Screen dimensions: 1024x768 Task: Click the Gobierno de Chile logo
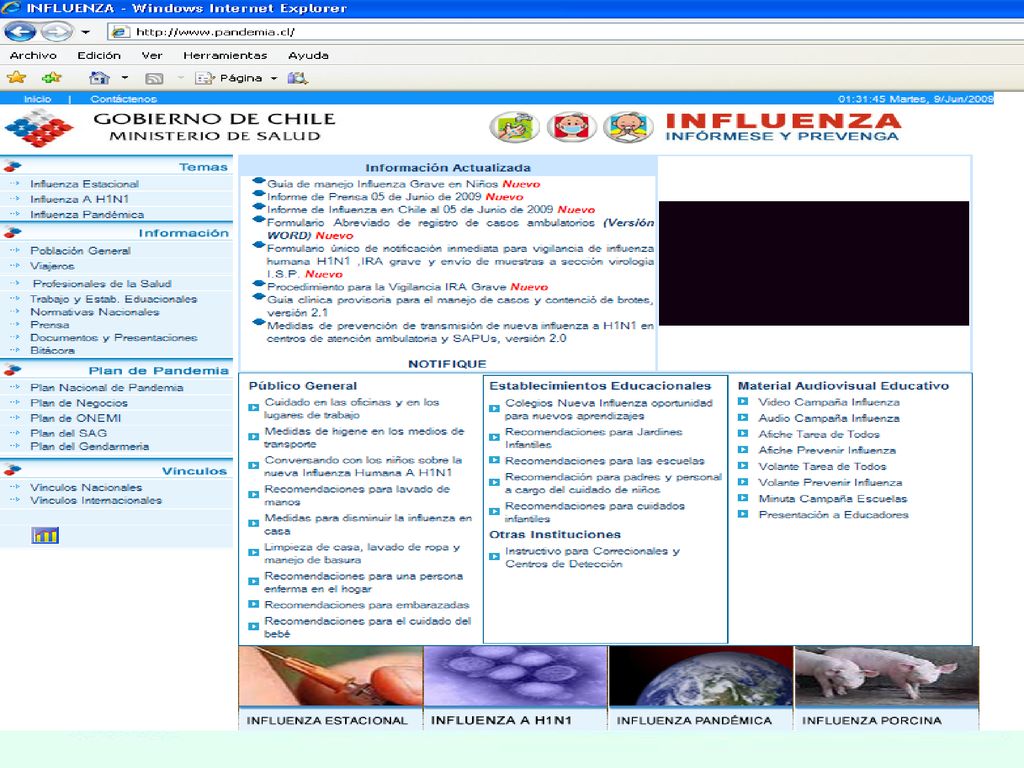click(x=39, y=128)
